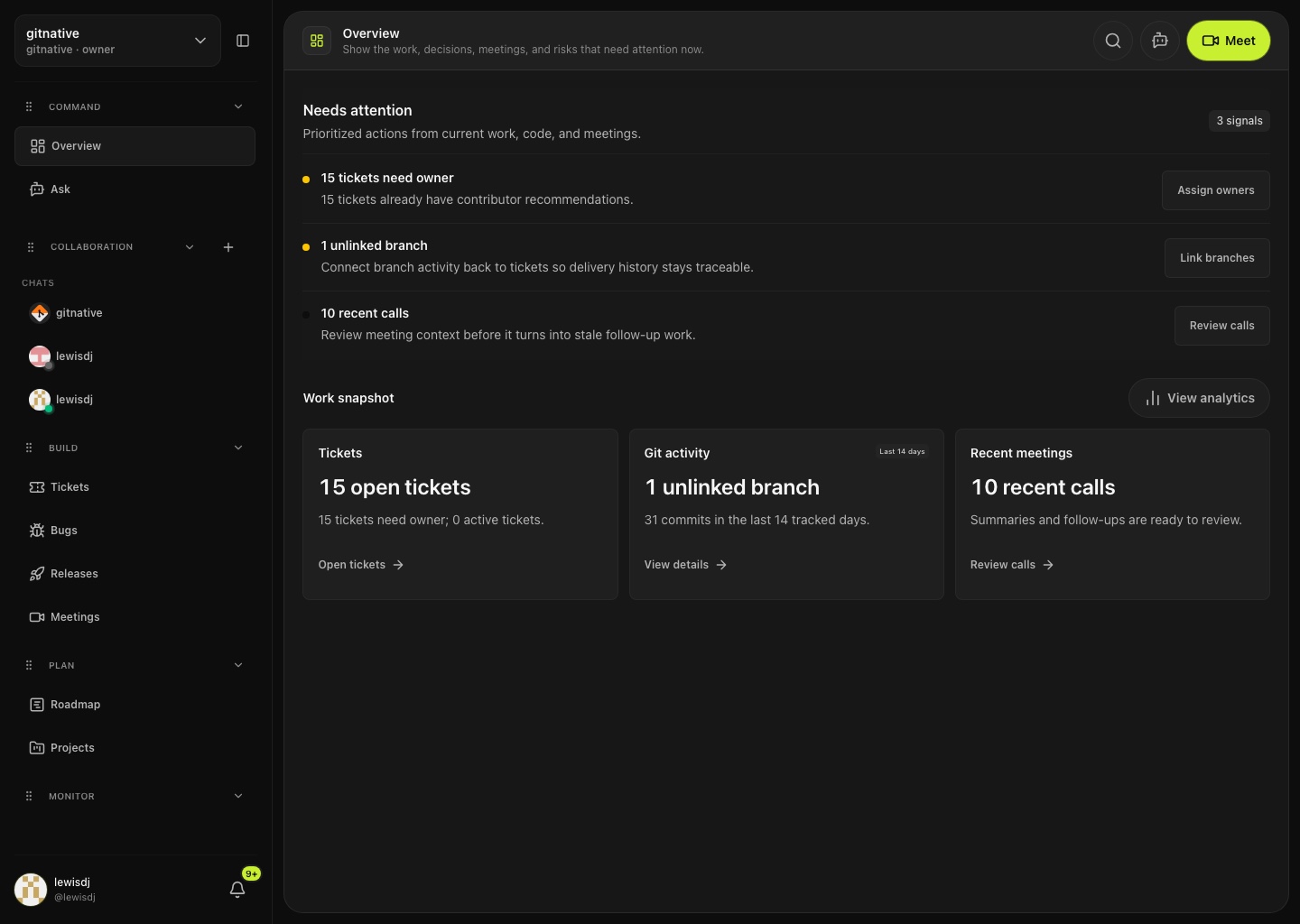1300x924 pixels.
Task: Click '15 open tickets' card headline
Action: [x=395, y=487]
